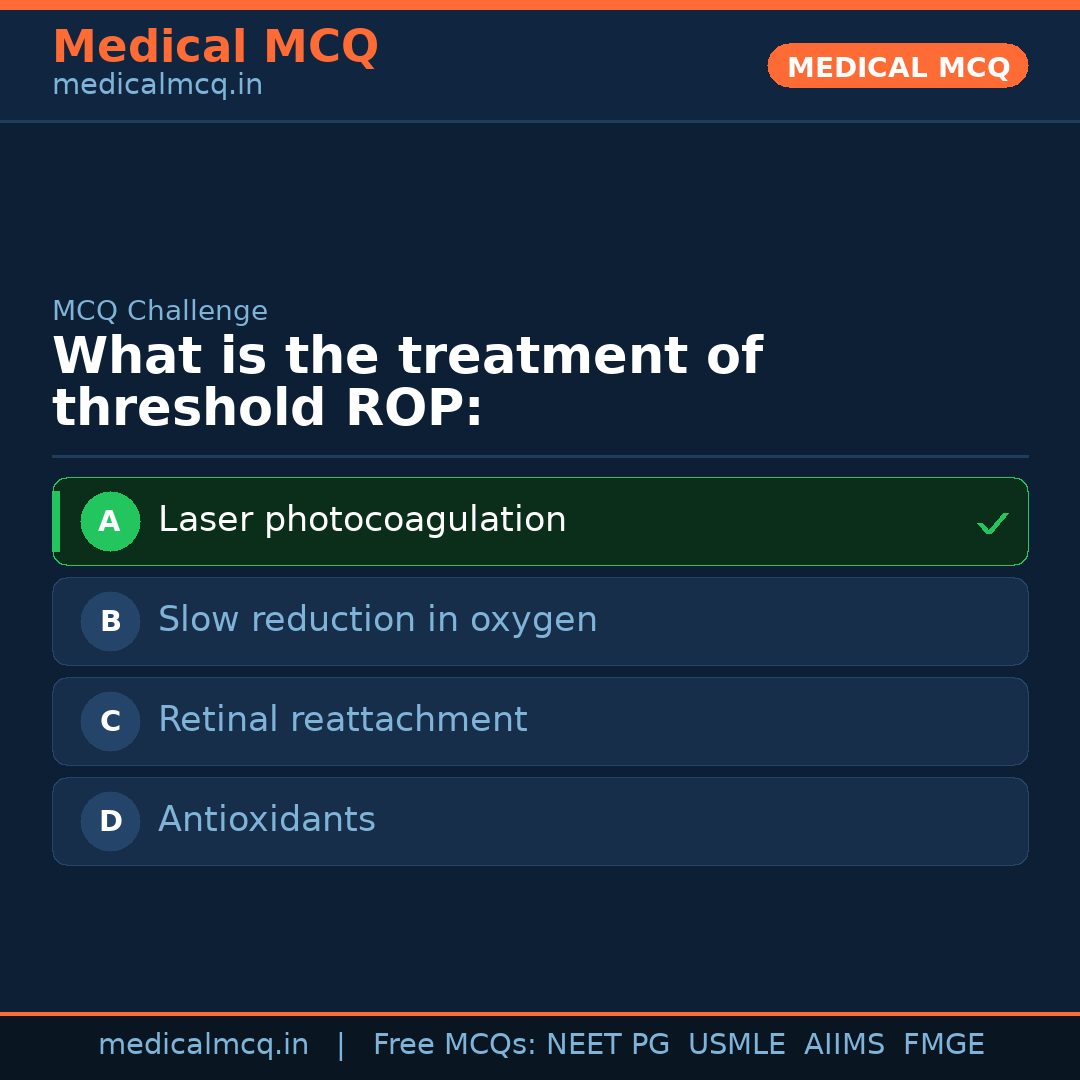Click the circular A badge icon

110,521
